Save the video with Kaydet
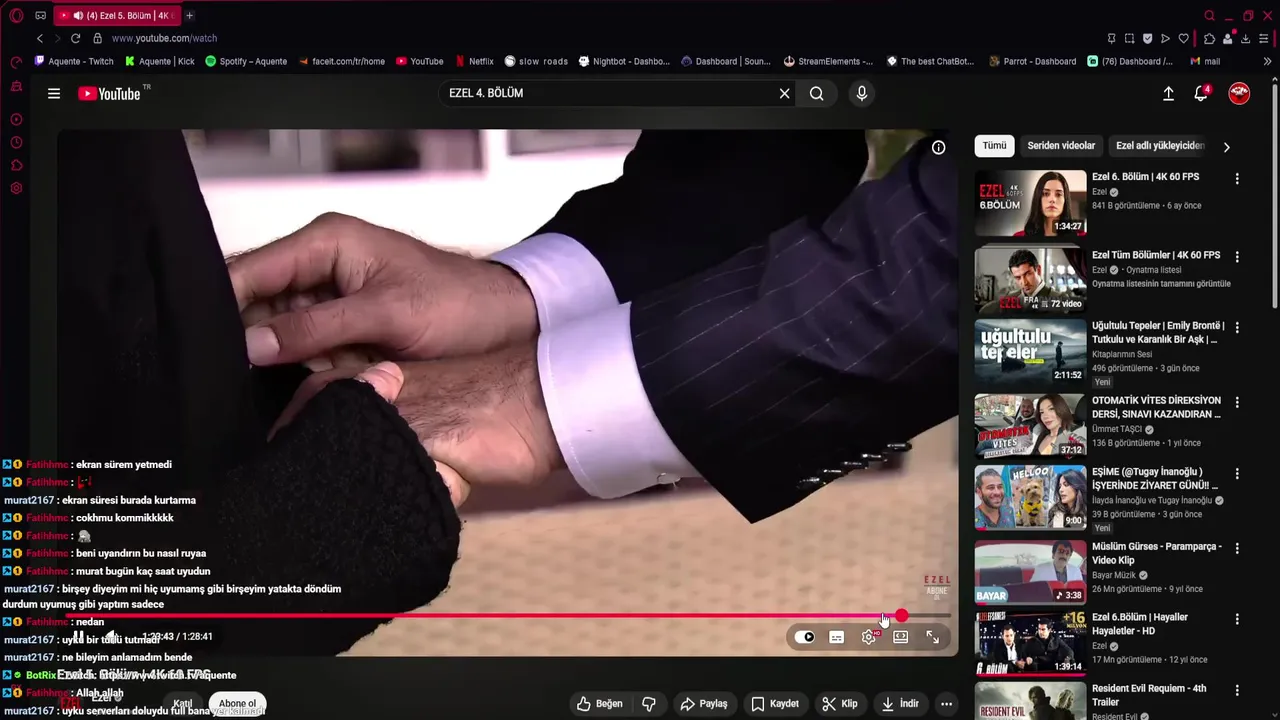This screenshot has width=1280, height=720. click(x=775, y=704)
